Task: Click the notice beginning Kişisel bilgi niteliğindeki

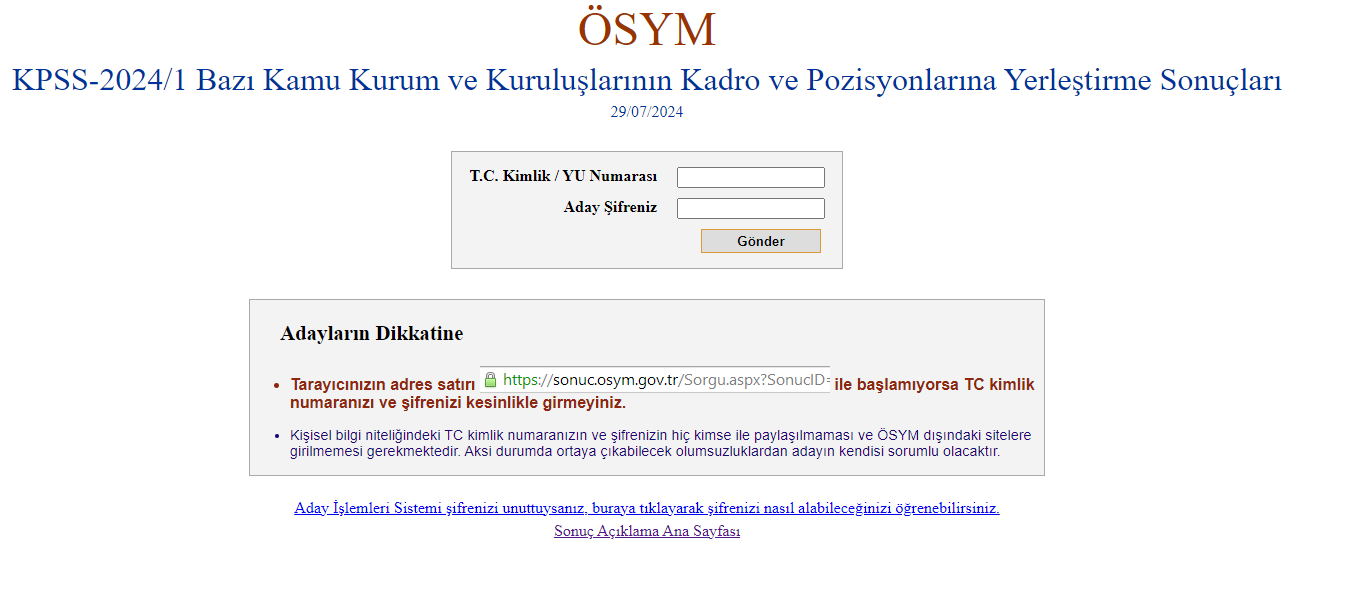Action: 660,443
